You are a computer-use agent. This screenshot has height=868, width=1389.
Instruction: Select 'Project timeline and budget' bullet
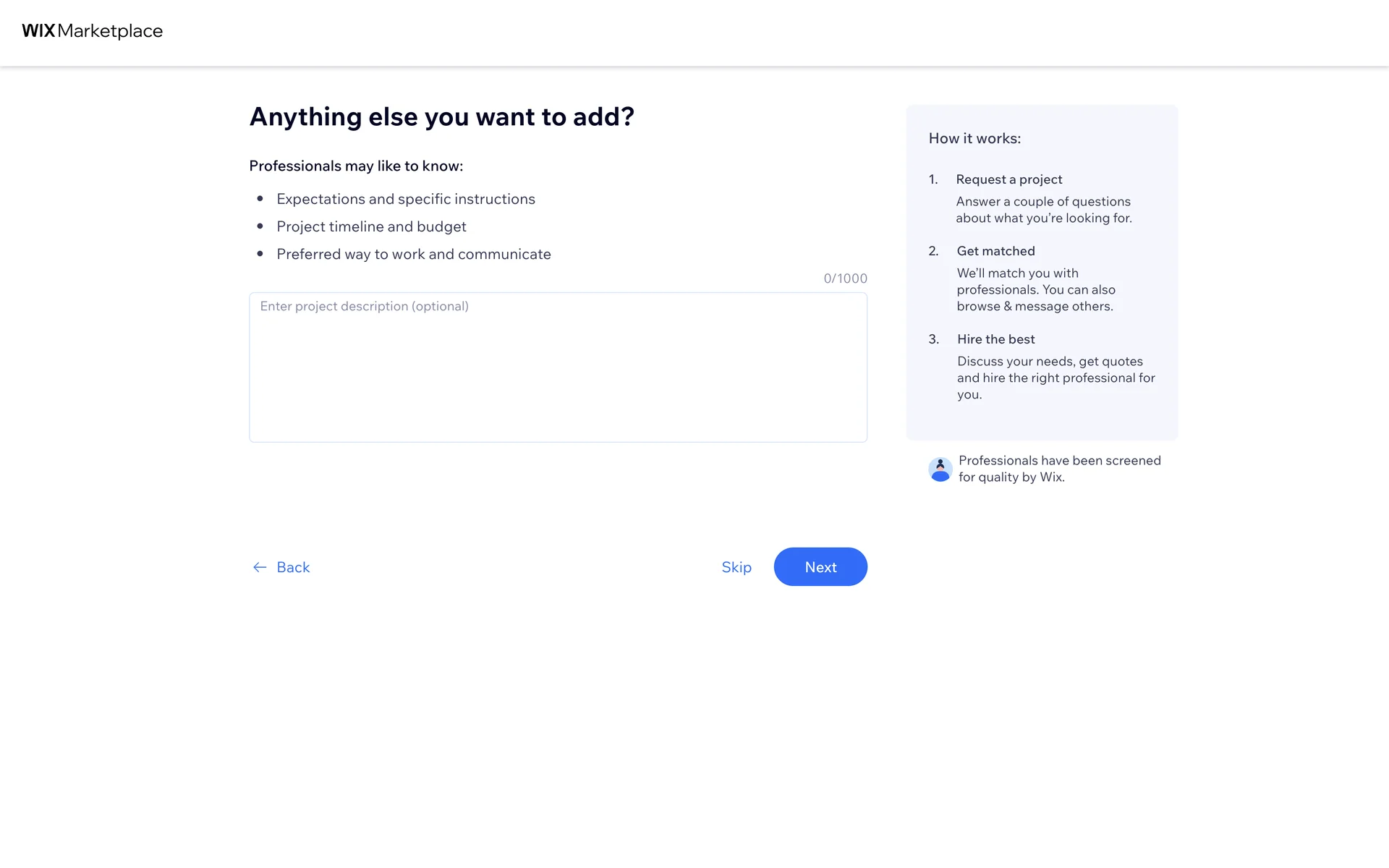click(371, 226)
